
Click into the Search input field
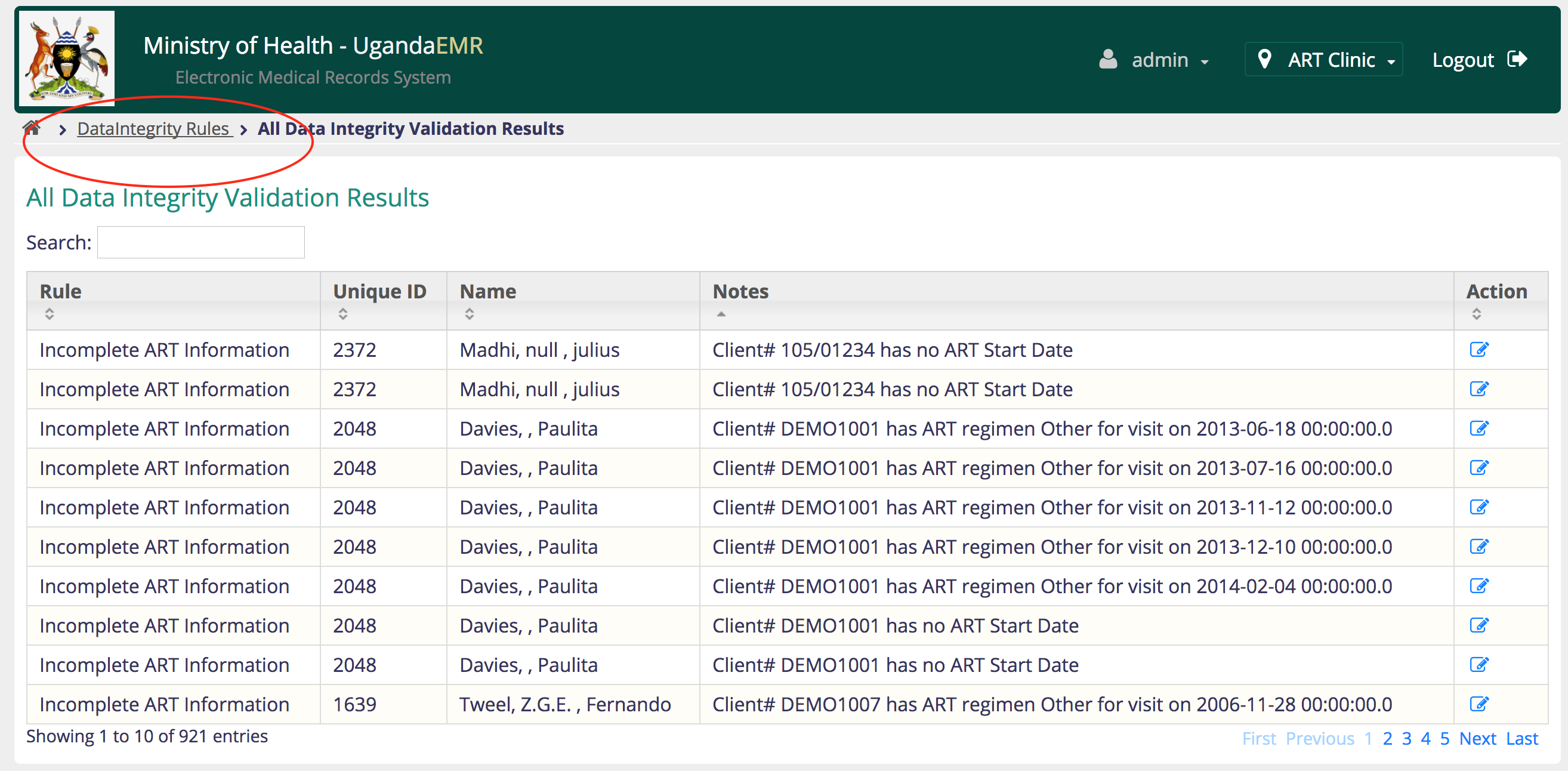click(x=201, y=242)
